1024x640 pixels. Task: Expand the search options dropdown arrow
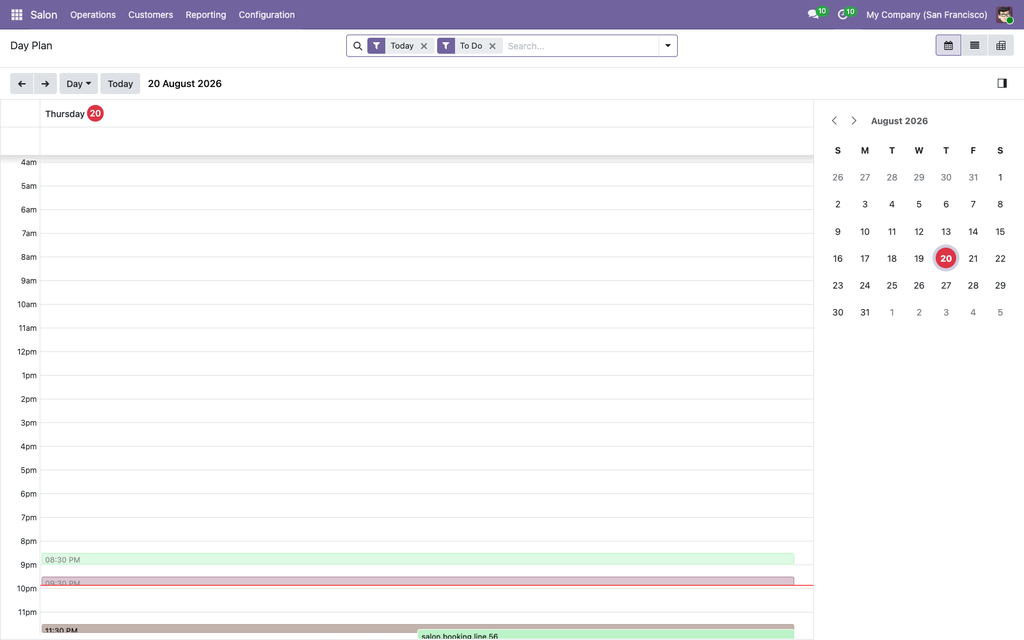click(x=667, y=46)
